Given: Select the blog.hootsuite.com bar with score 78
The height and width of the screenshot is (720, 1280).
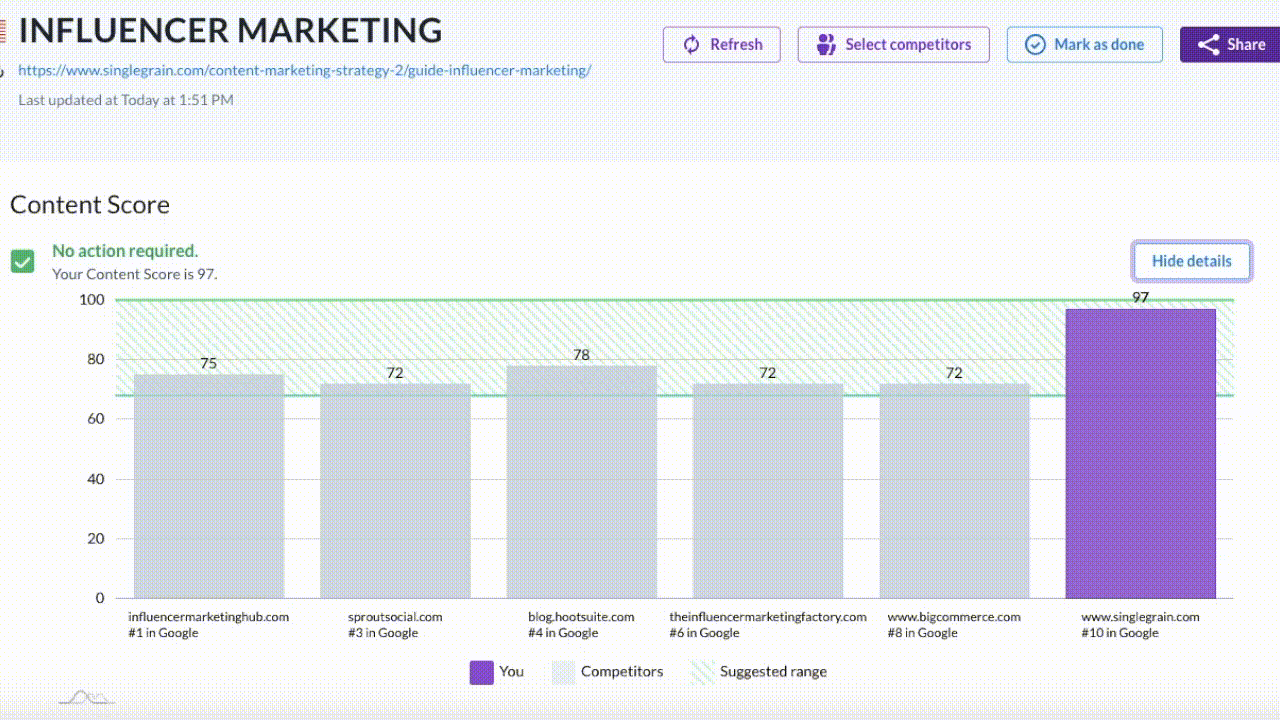Looking at the screenshot, I should (x=582, y=481).
